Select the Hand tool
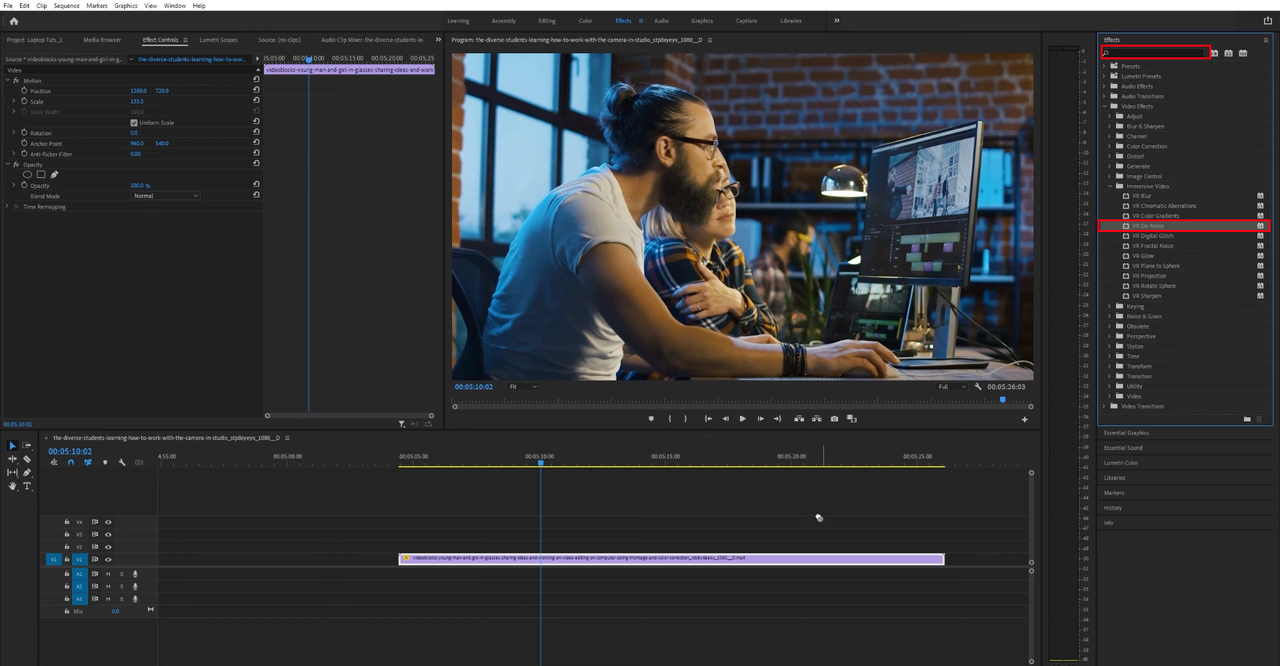This screenshot has height=666, width=1280. point(12,486)
